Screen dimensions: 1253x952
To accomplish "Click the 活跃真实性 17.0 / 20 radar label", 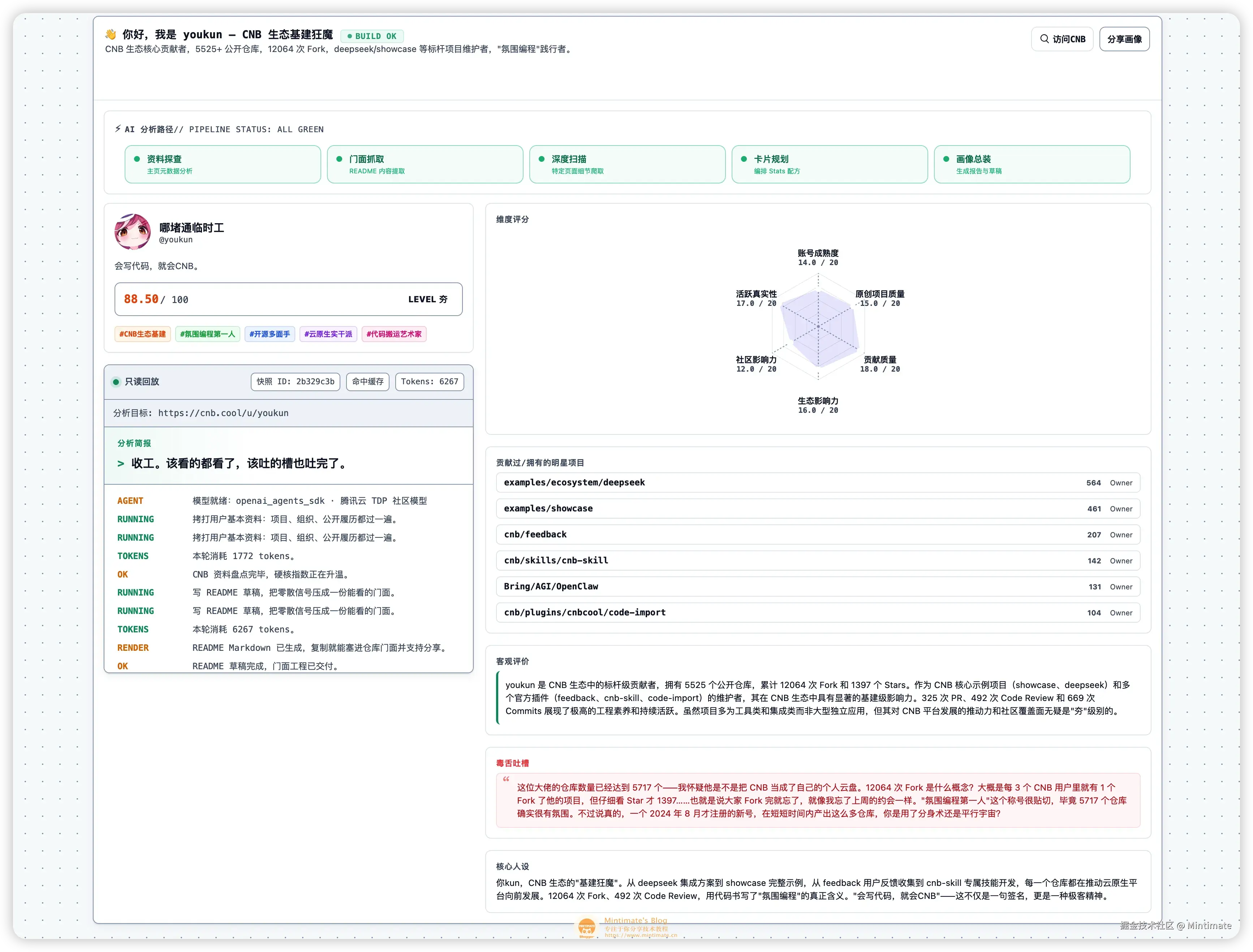I will [x=756, y=299].
